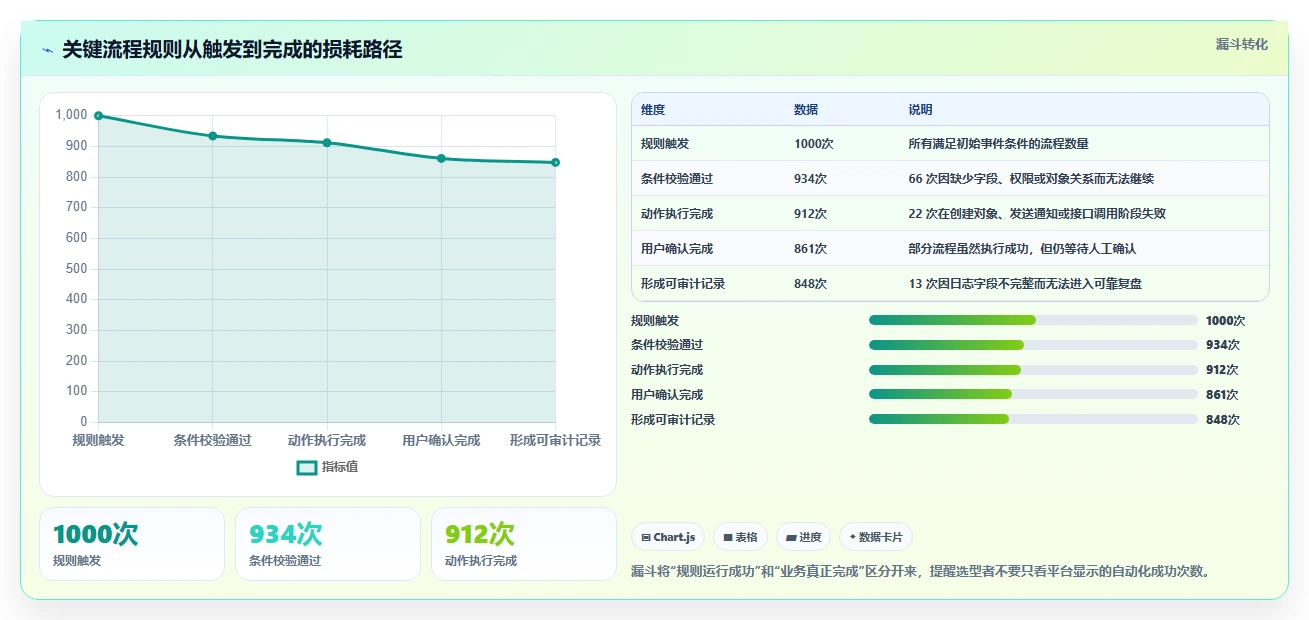Image resolution: width=1309 pixels, height=620 pixels.
Task: Click 条件校验通过 in the table's first column
Action: [677, 179]
